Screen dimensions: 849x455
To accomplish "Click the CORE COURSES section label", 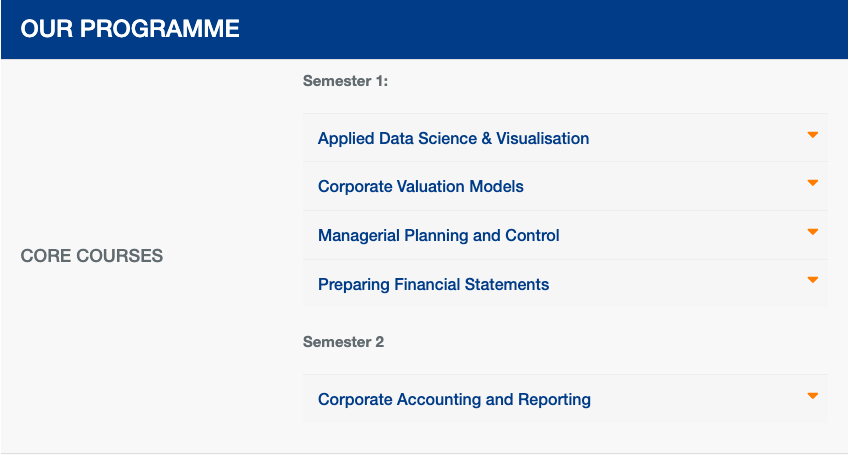I will [92, 256].
